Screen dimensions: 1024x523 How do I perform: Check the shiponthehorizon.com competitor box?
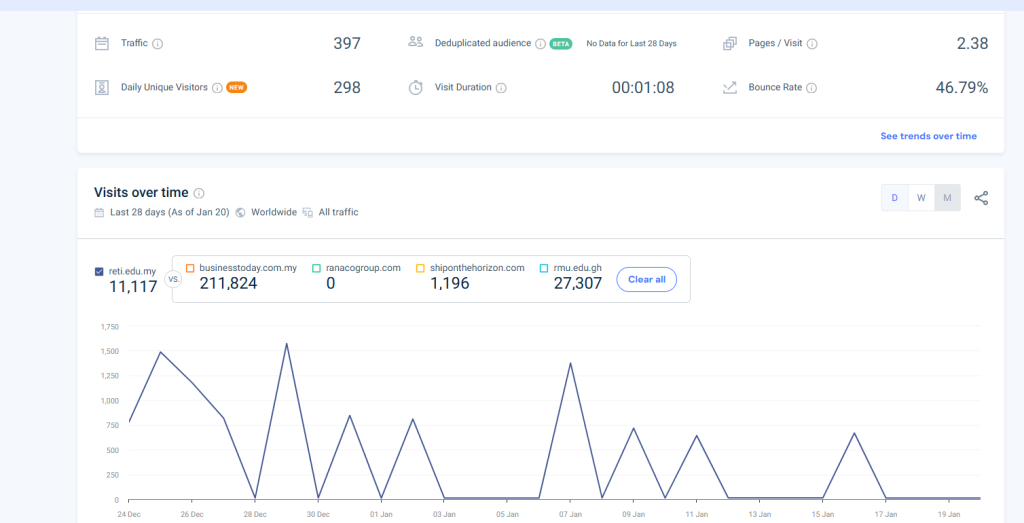click(420, 268)
